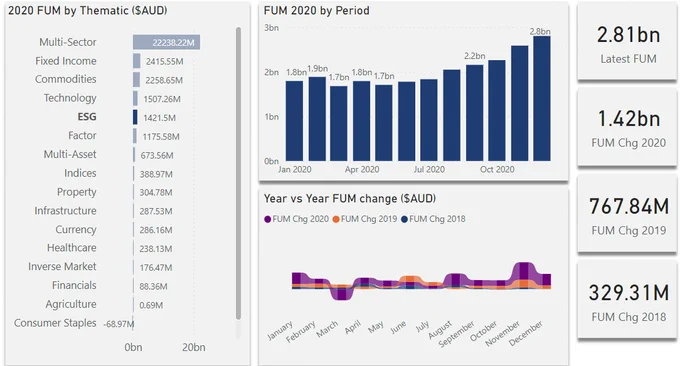
Task: Click the 1175.58M Factor value
Action: 161,137
